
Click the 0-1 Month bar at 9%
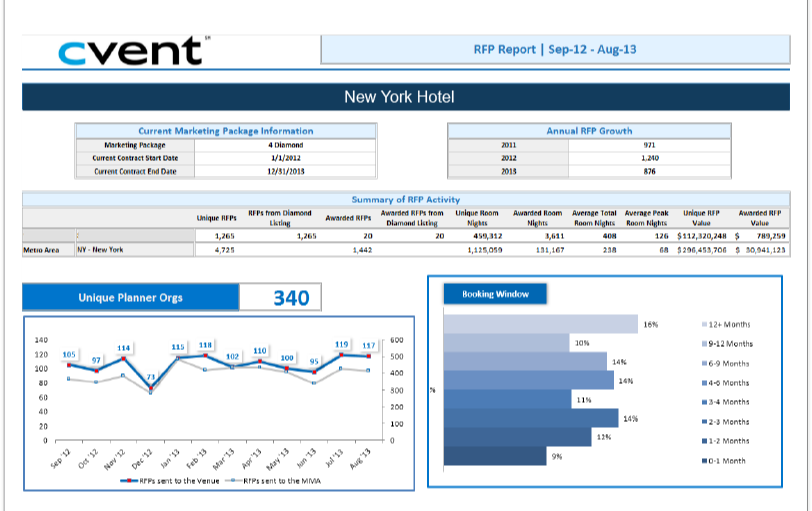pos(495,456)
